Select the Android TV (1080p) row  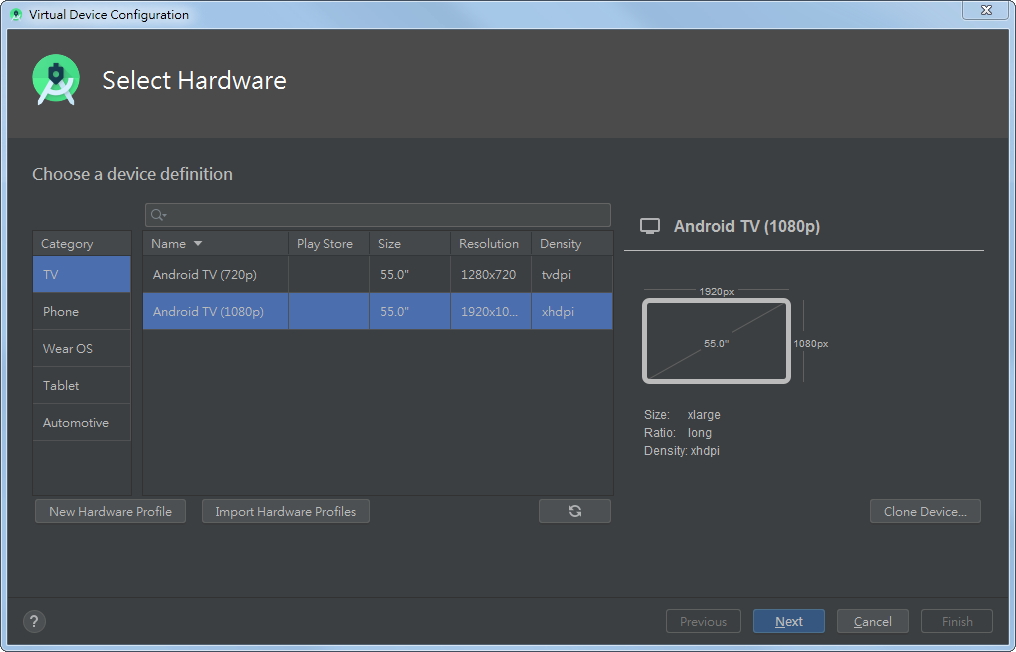pos(378,312)
